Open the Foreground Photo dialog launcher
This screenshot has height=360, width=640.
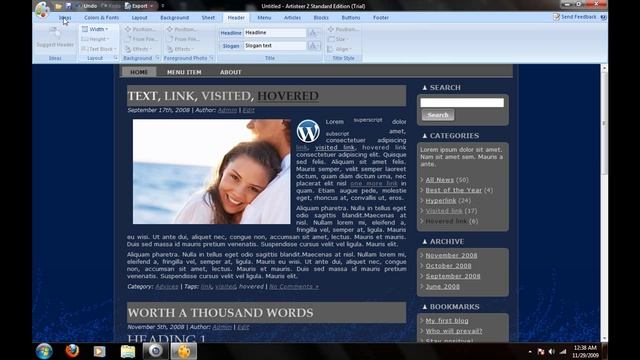pos(211,58)
